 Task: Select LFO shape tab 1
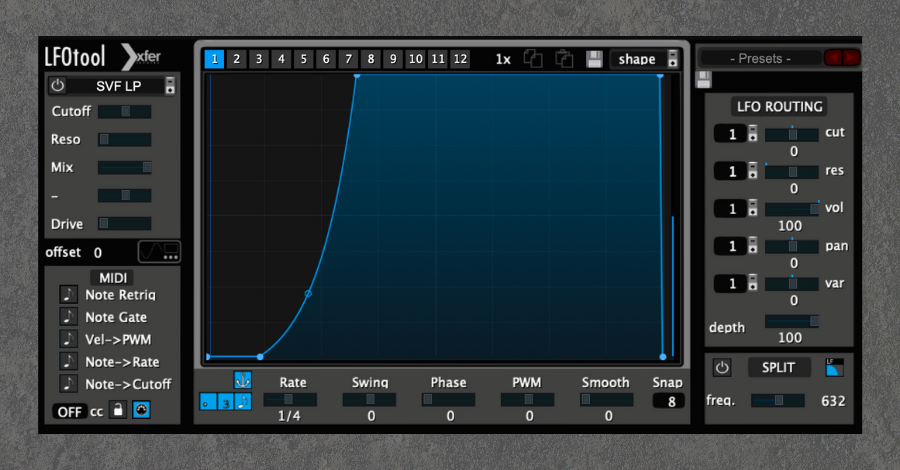[214, 59]
